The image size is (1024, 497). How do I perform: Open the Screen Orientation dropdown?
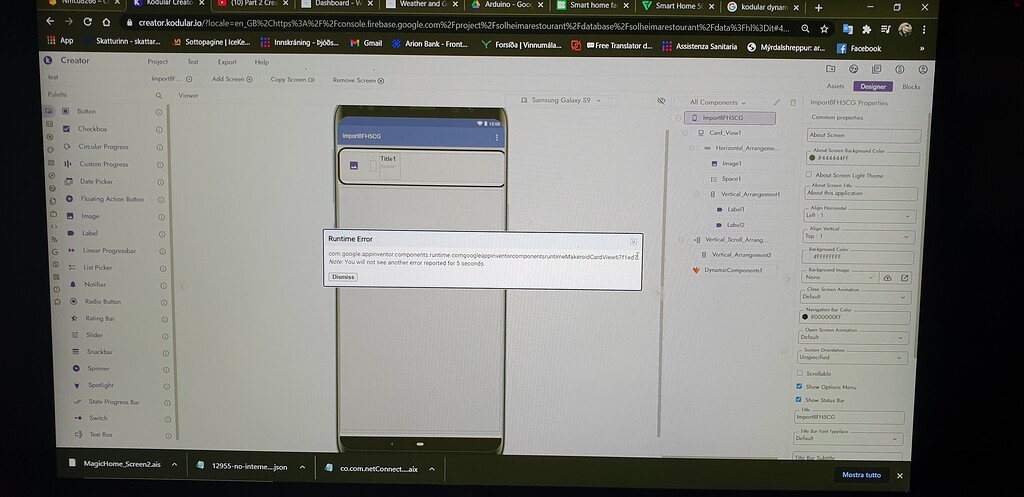(852, 357)
